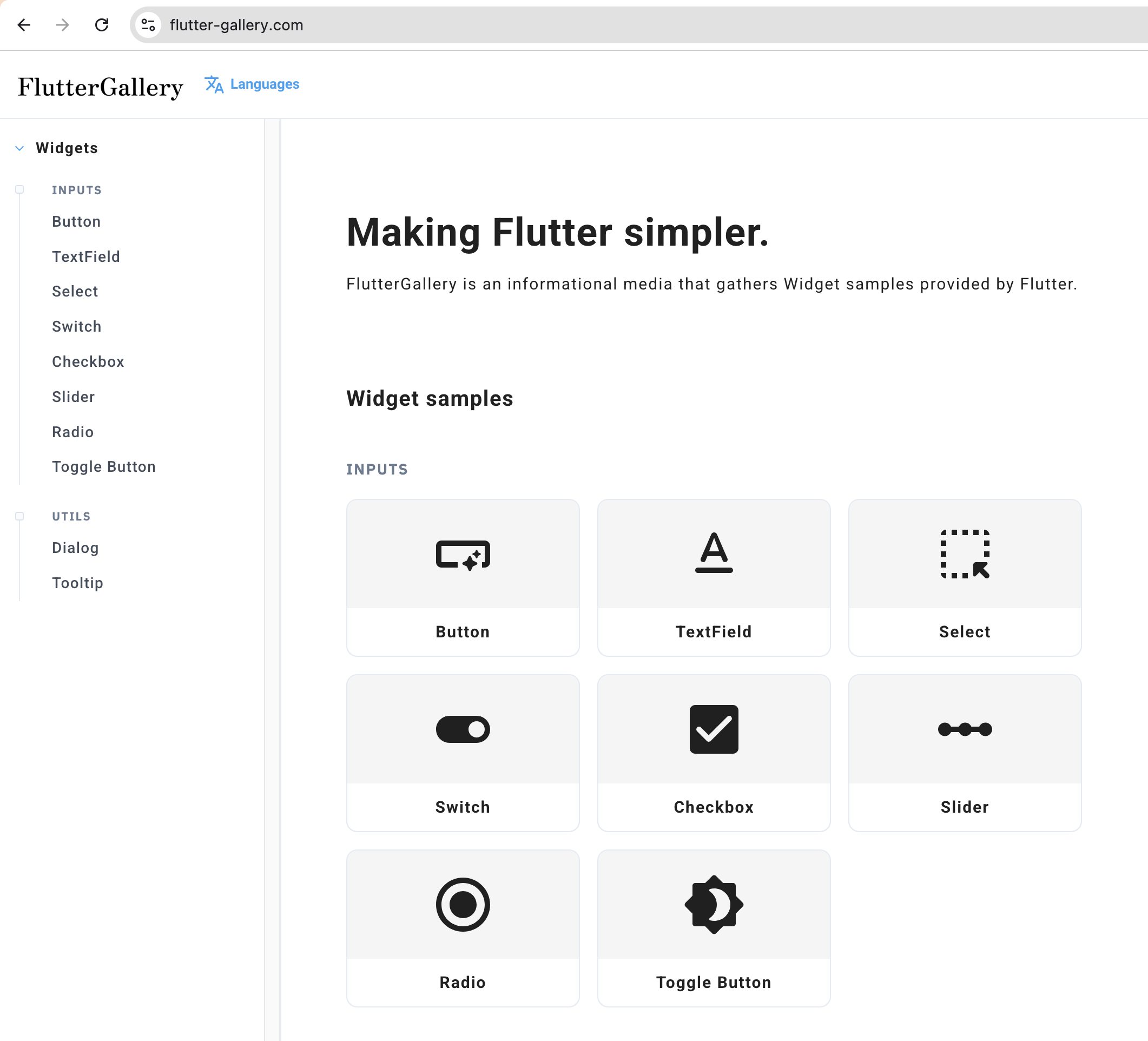Click the TextField card underlined A icon
Screen dimensions: 1148x1041
[714, 552]
